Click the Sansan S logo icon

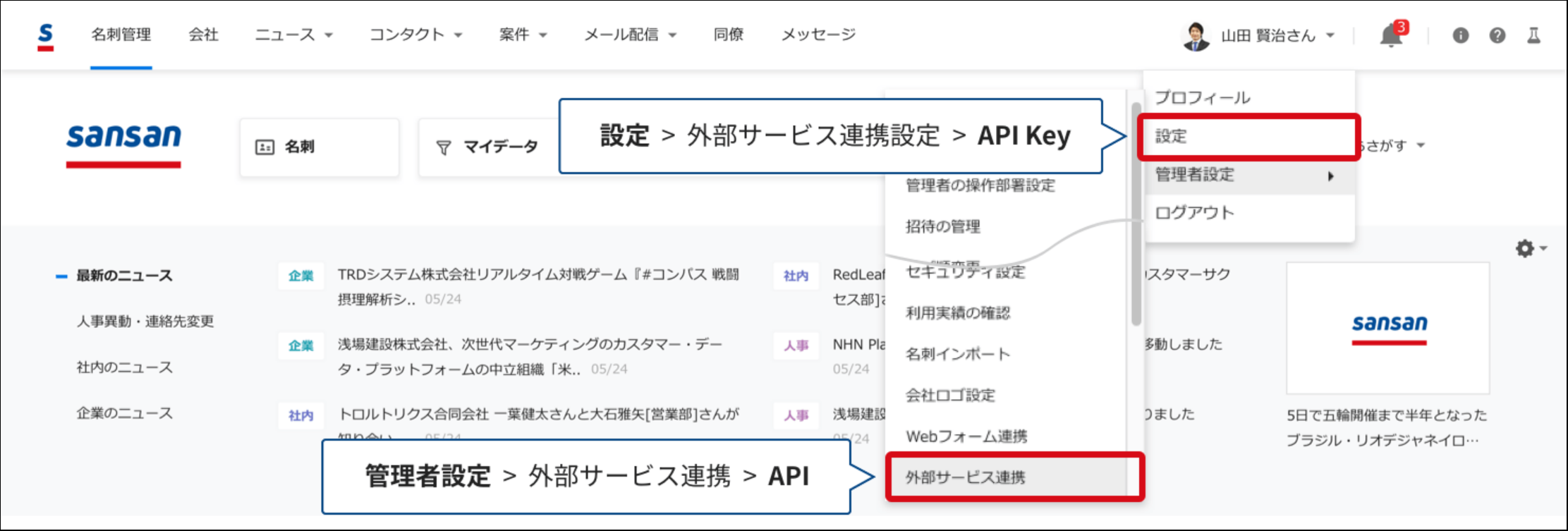[x=45, y=36]
